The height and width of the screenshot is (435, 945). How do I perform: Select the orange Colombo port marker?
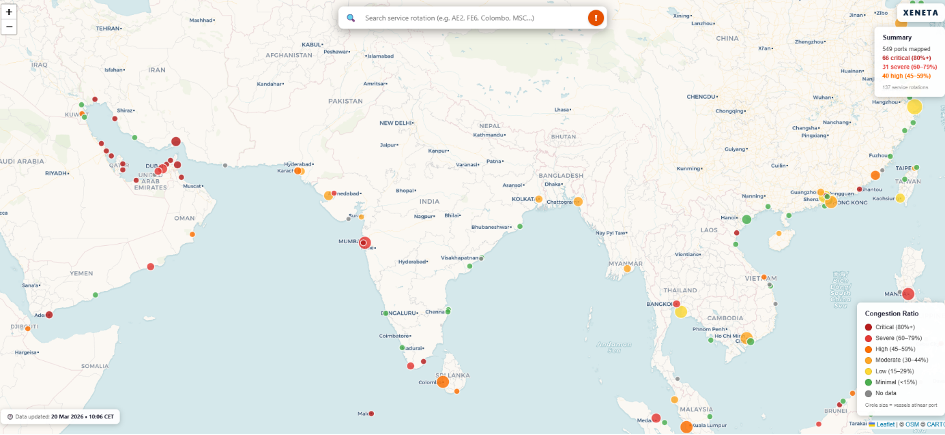click(x=443, y=382)
